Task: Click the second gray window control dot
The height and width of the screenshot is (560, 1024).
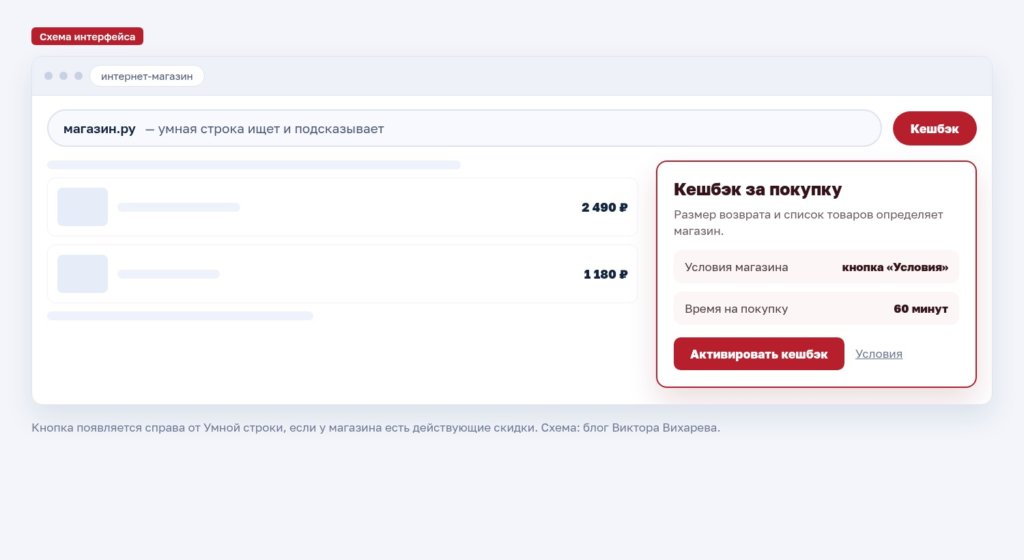Action: 63,76
